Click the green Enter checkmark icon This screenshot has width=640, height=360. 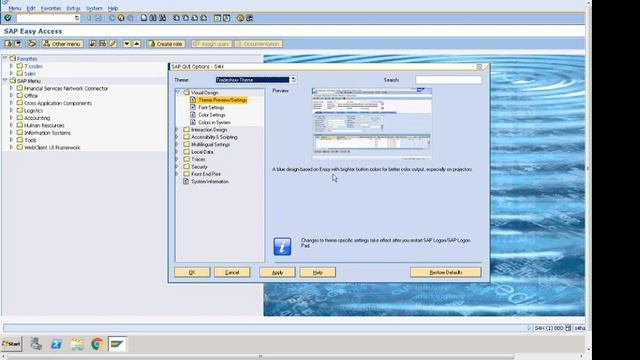click(8, 18)
